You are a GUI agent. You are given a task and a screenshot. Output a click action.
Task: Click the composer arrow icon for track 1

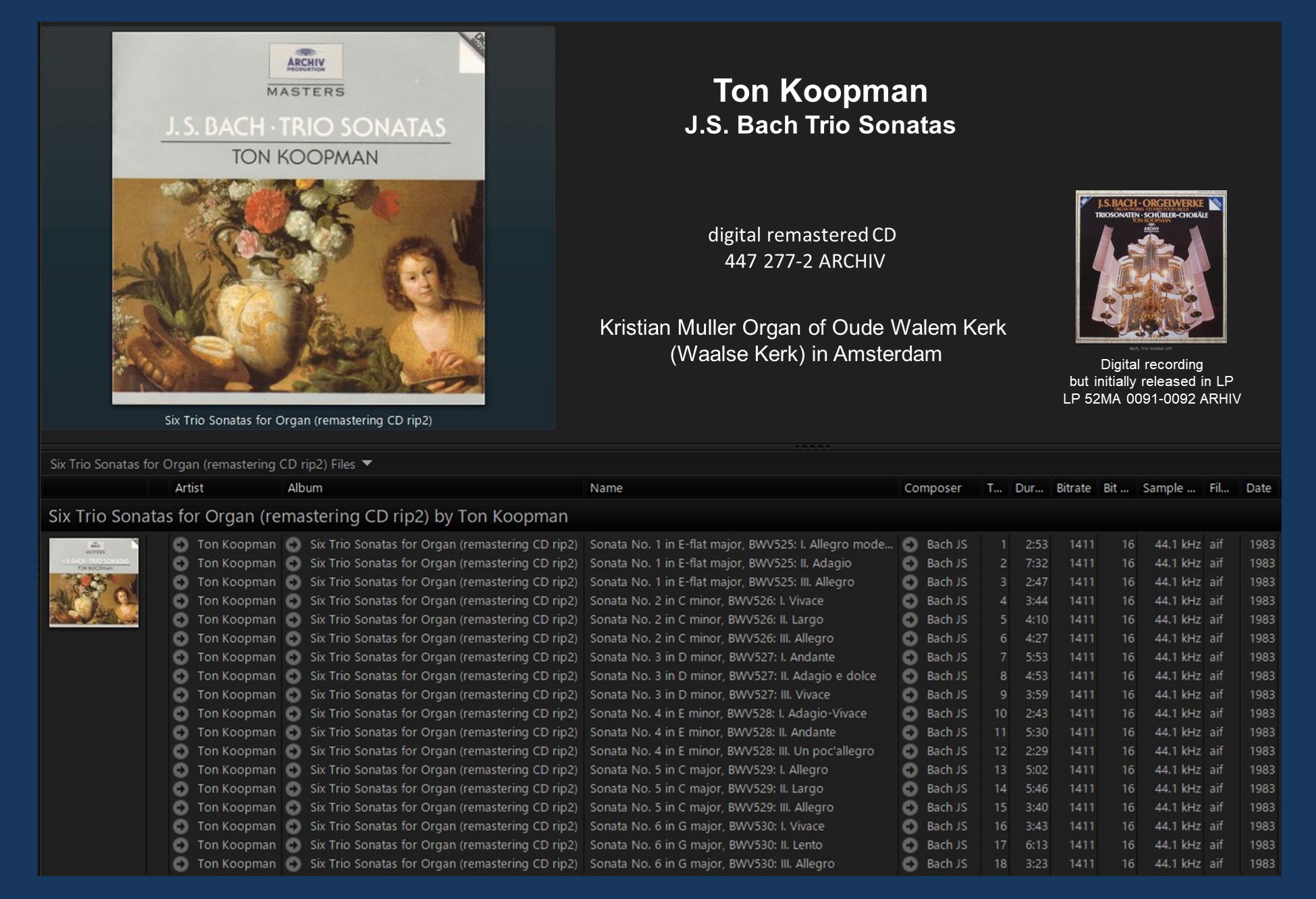point(910,545)
